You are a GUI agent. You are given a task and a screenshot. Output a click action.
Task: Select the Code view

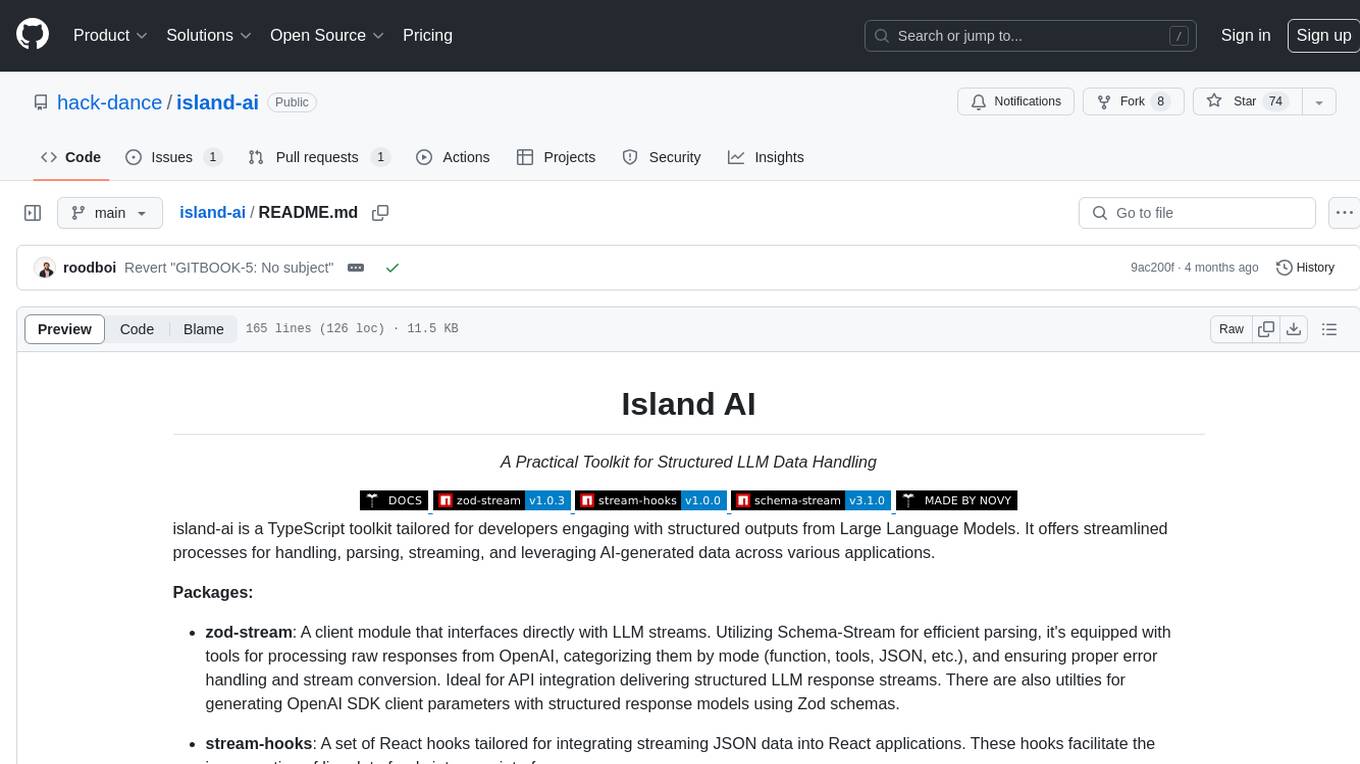[137, 329]
